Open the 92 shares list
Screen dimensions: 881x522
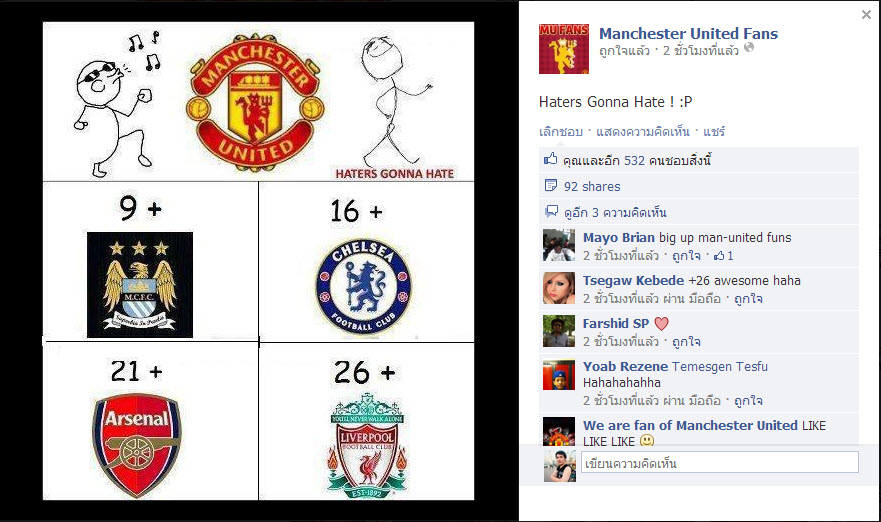pos(592,187)
